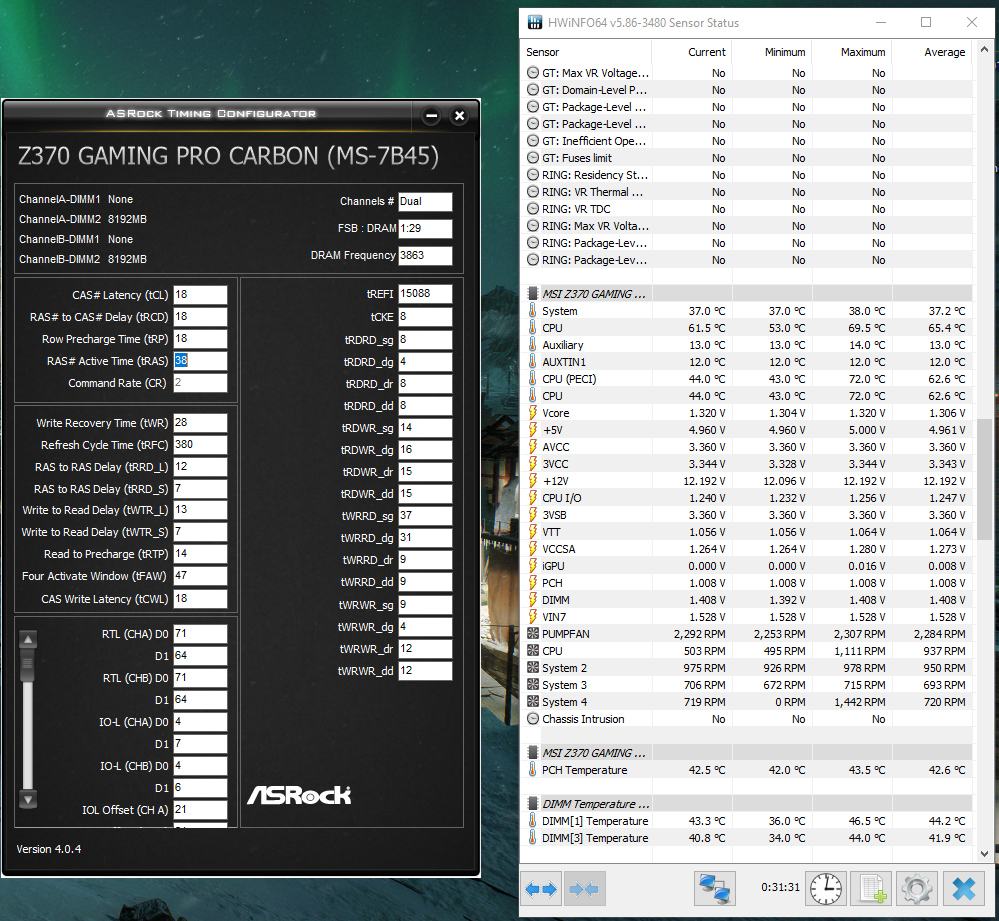Click the IOL Offset (CH A) field
This screenshot has height=921, width=999.
[x=200, y=810]
